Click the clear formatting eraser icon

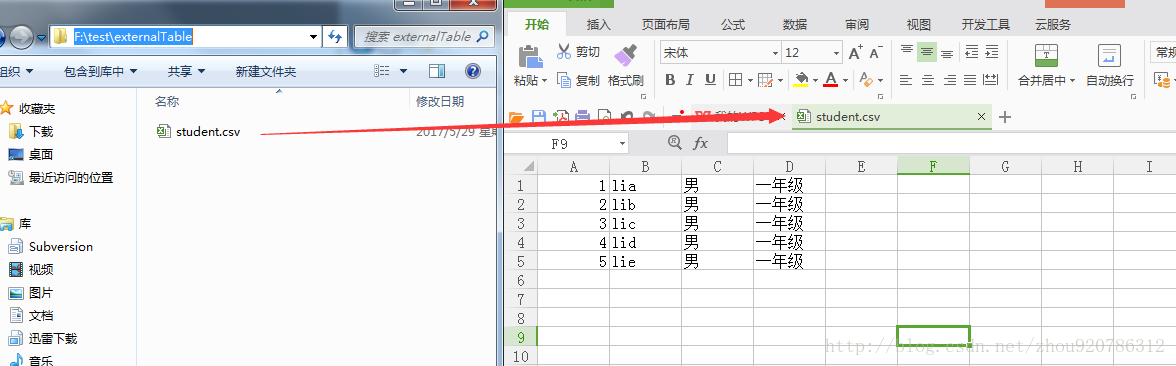[x=866, y=80]
